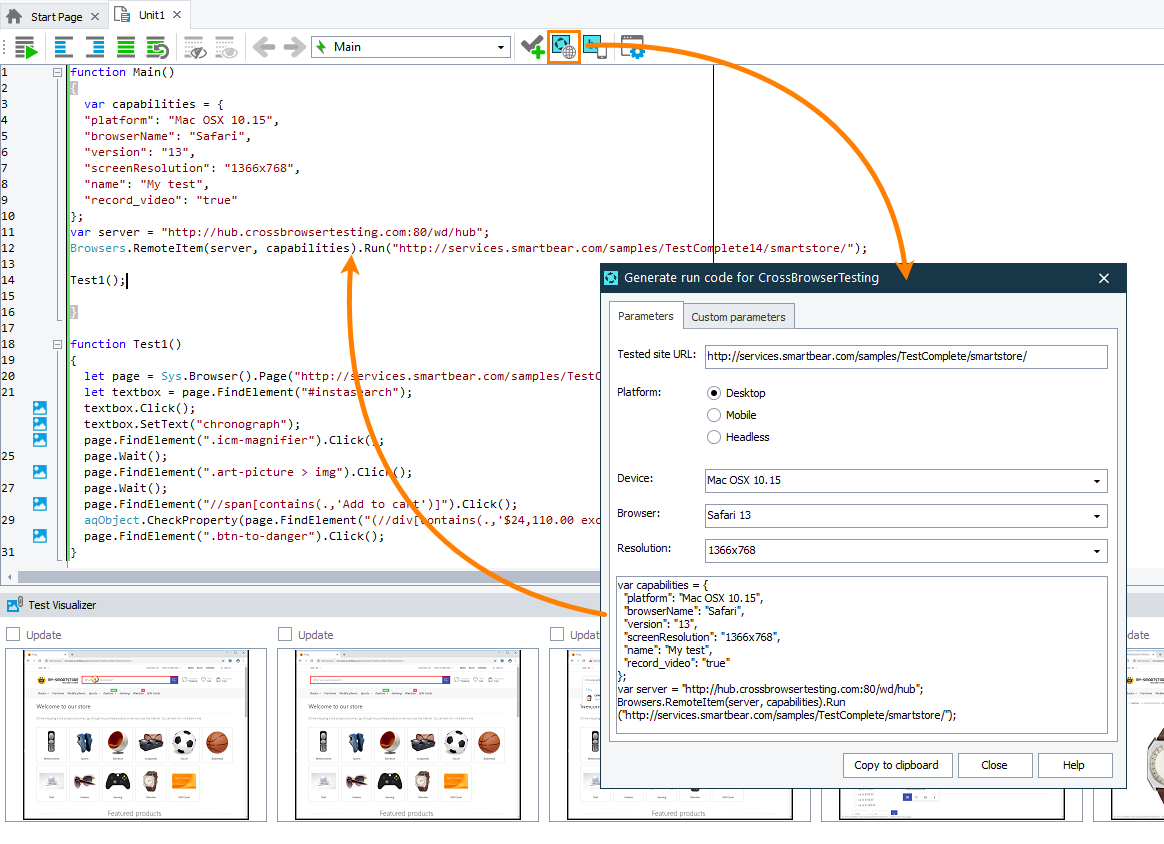Click the run on mobile device toolbar icon
Viewport: 1164px width, 844px height.
click(595, 46)
